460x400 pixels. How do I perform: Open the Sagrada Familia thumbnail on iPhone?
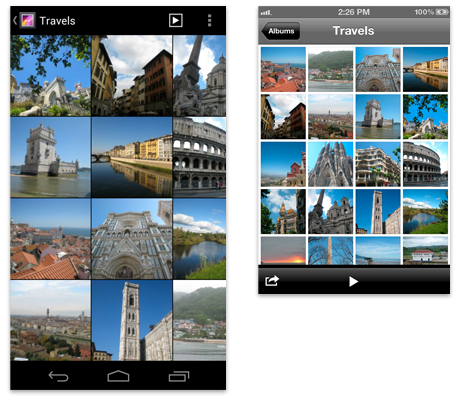(x=330, y=164)
